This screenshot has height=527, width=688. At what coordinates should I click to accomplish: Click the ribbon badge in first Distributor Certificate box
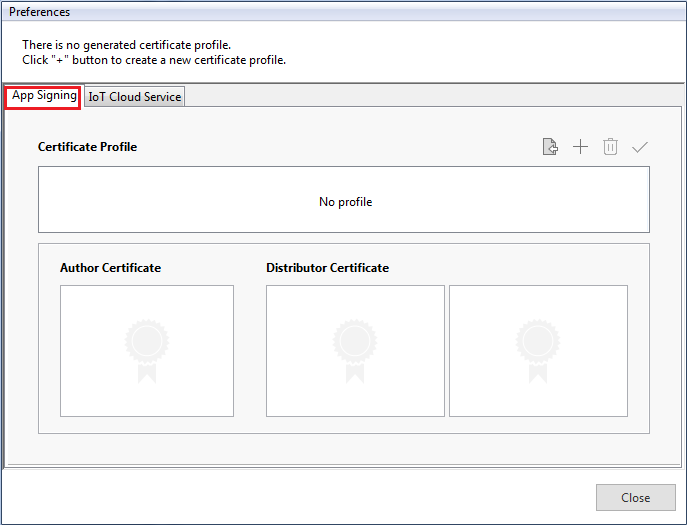click(355, 350)
